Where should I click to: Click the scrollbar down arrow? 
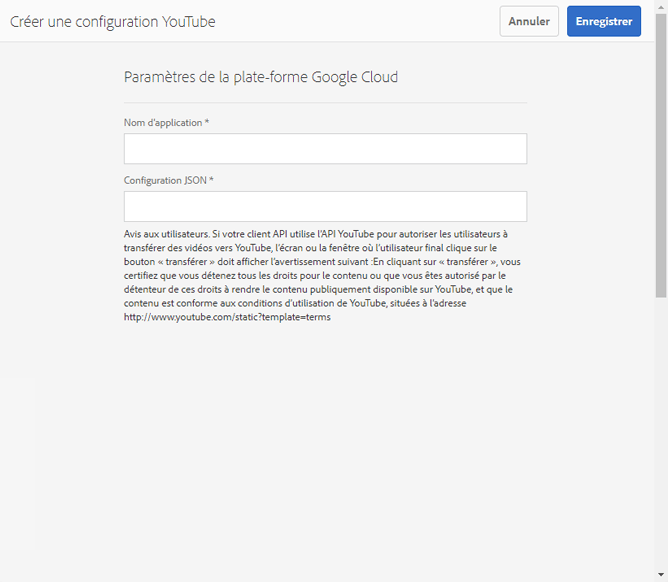(661, 575)
